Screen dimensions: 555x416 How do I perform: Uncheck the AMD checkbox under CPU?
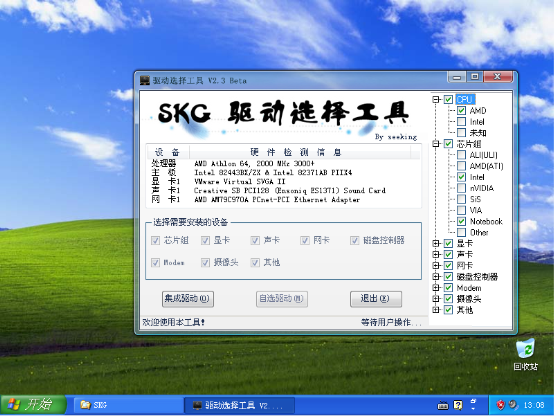click(461, 110)
